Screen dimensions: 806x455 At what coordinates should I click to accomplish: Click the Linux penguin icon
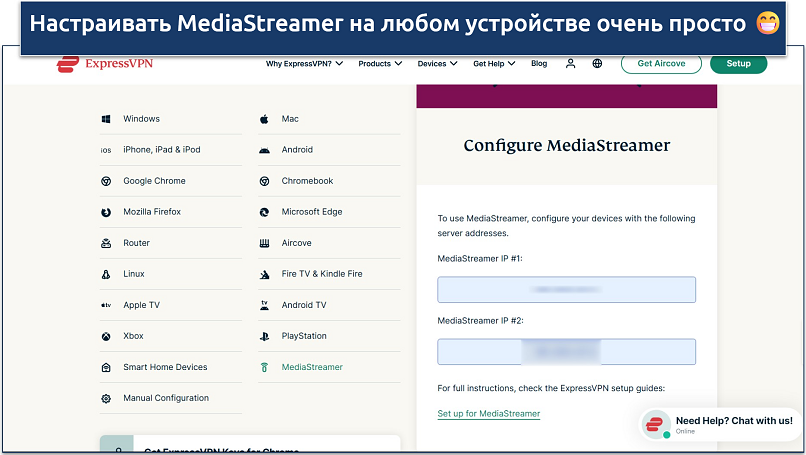(x=106, y=274)
